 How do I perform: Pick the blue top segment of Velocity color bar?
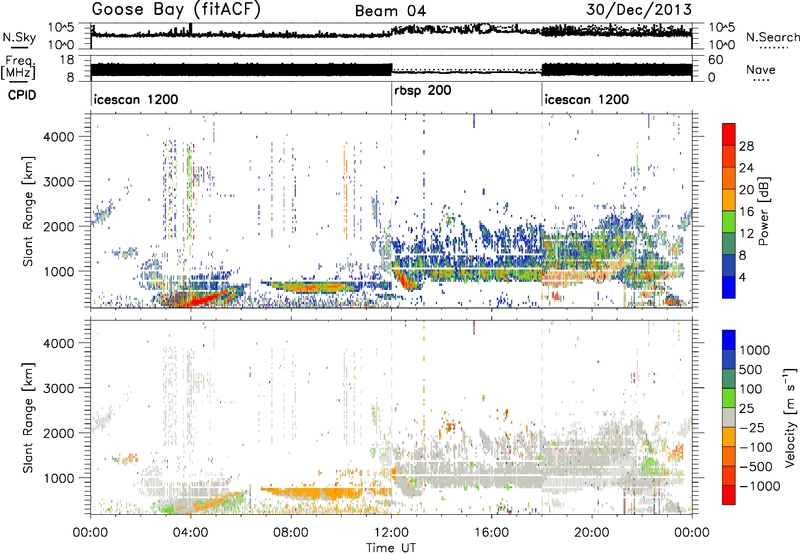[729, 339]
